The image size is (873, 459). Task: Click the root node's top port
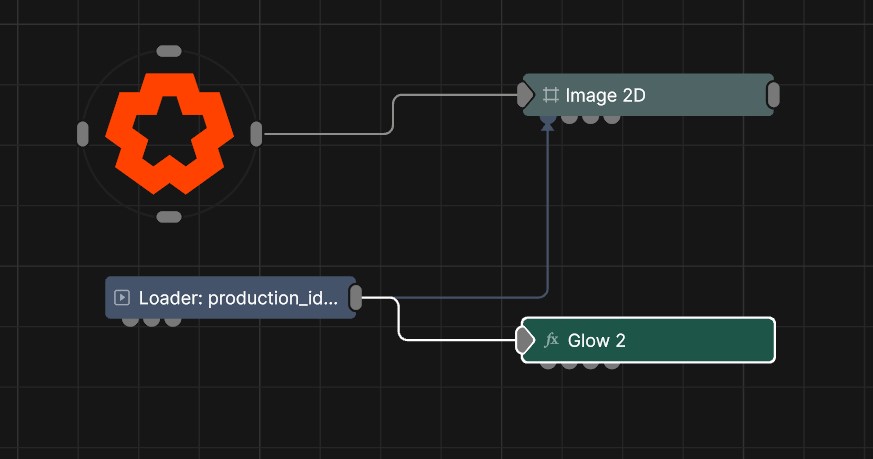[169, 51]
